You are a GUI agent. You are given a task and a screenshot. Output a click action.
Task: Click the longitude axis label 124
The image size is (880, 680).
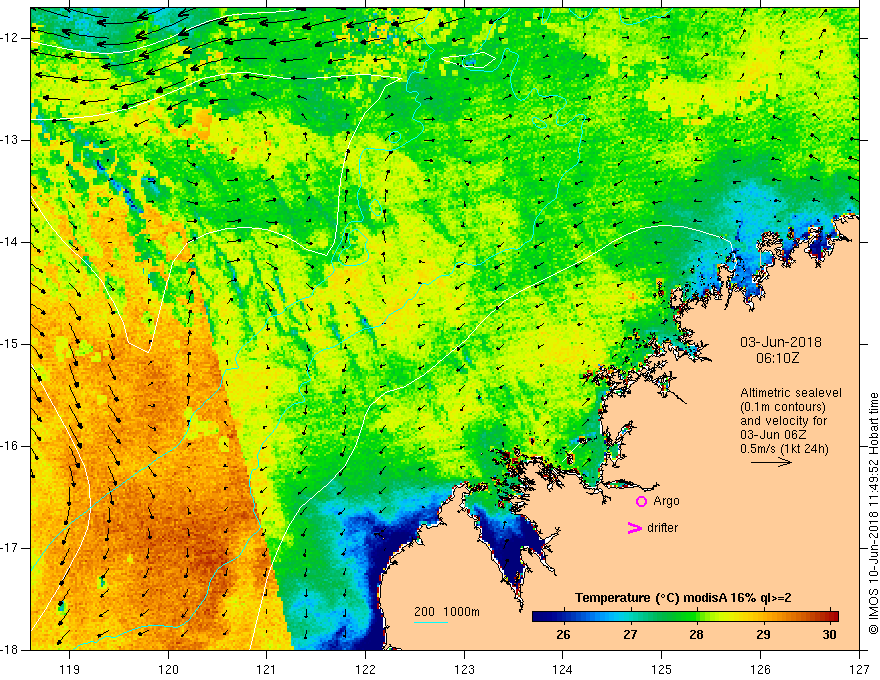pos(563,669)
